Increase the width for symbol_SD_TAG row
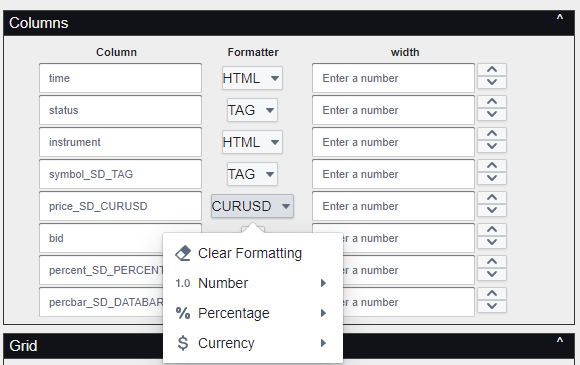The width and height of the screenshot is (580, 365). click(x=492, y=166)
